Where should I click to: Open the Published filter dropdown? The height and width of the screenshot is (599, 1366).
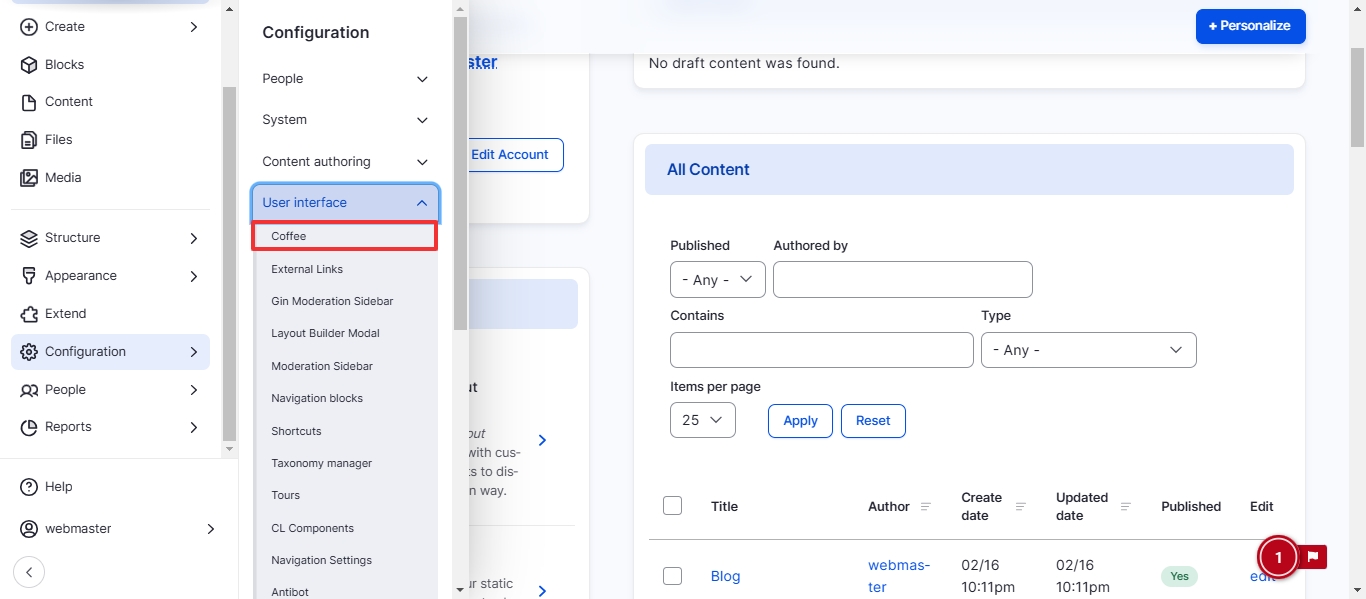point(717,280)
